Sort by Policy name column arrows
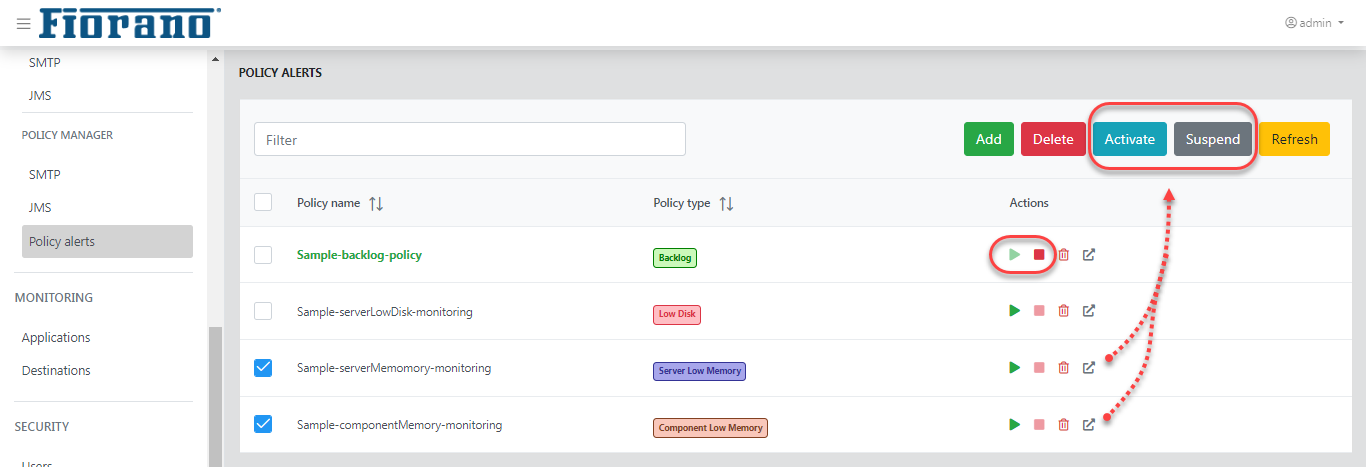Screen dimensions: 1366x467 (376, 203)
